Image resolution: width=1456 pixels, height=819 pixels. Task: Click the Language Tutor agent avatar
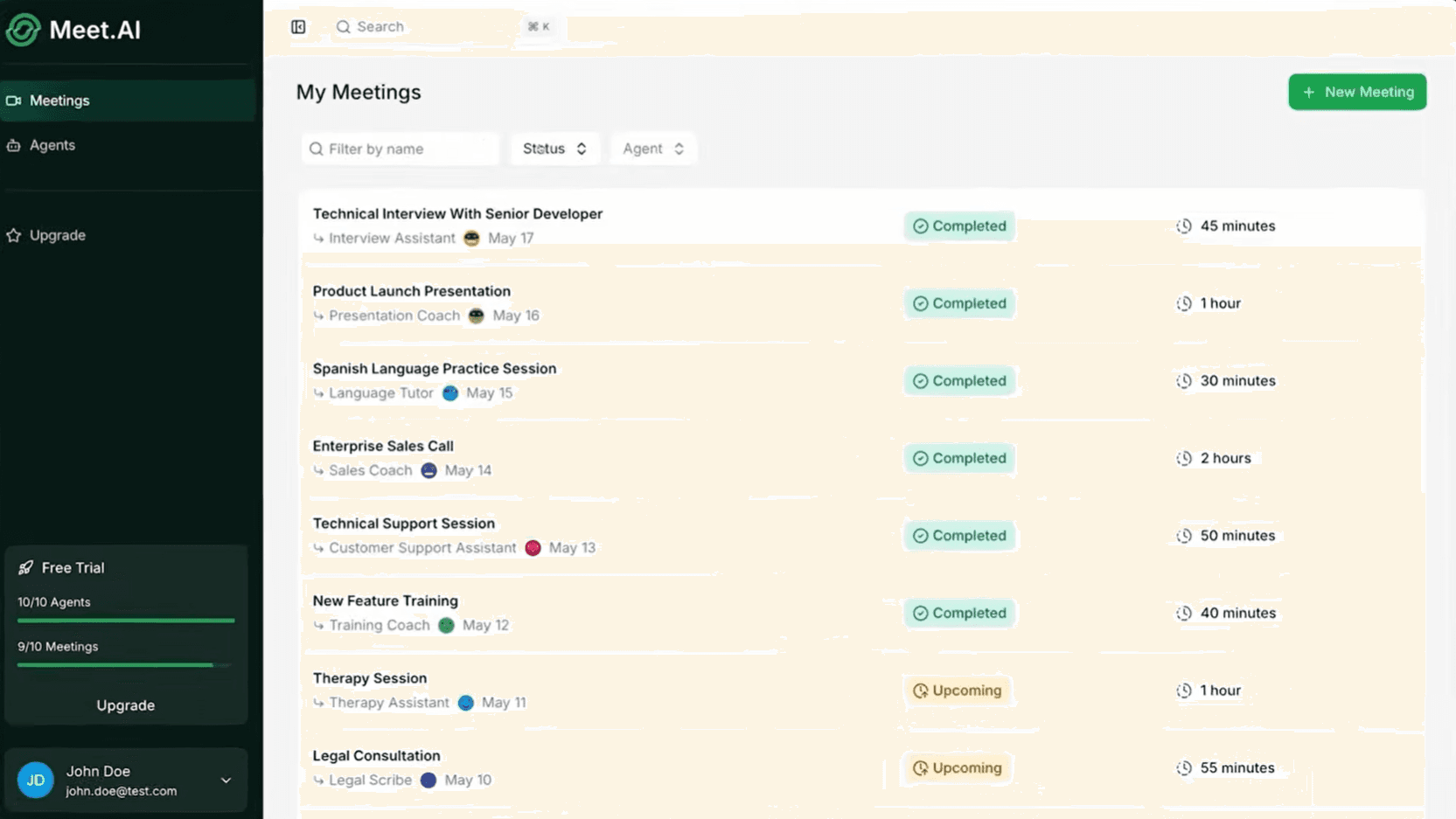(x=450, y=393)
